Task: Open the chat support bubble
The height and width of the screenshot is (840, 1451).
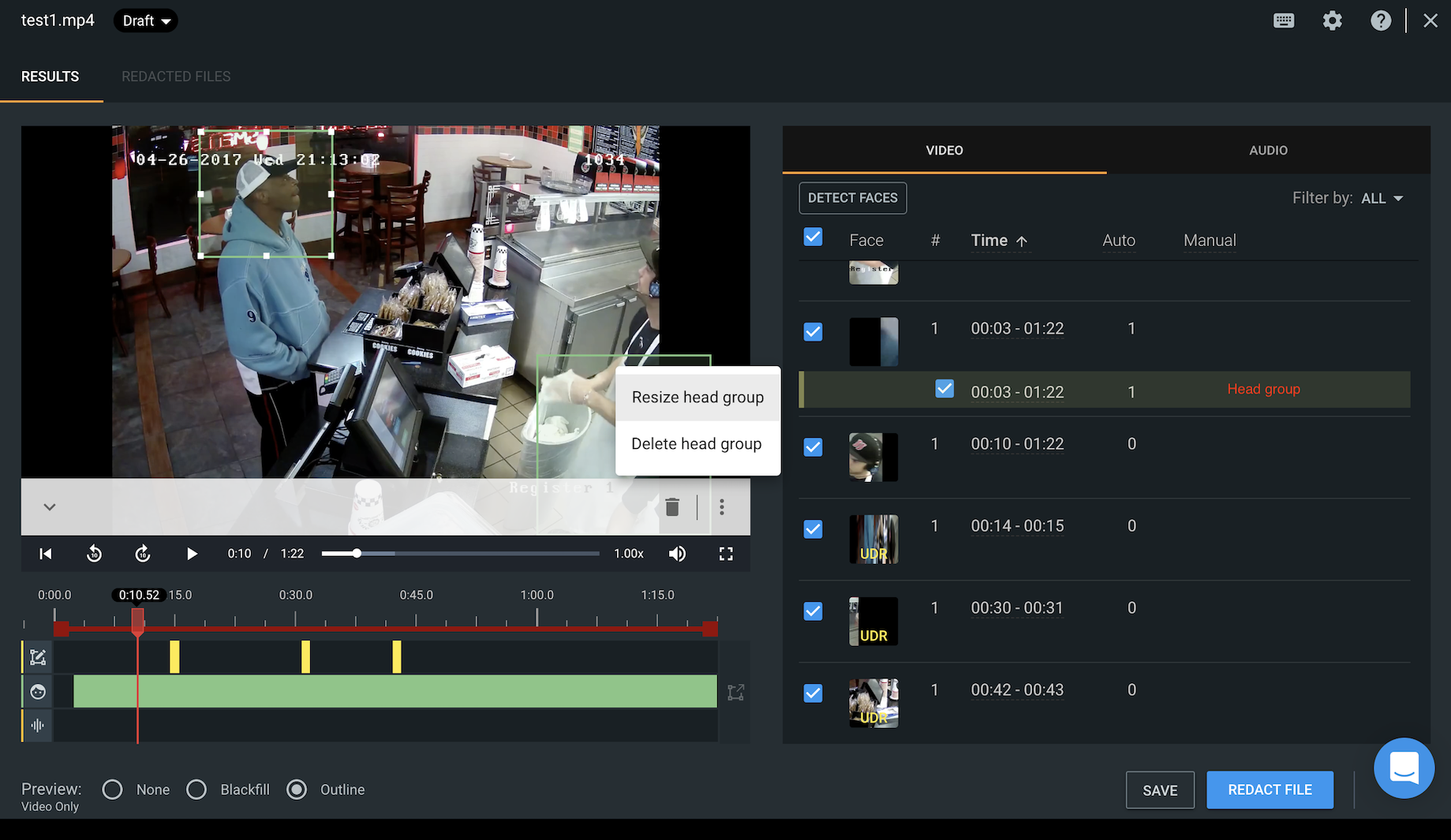Action: coord(1404,767)
